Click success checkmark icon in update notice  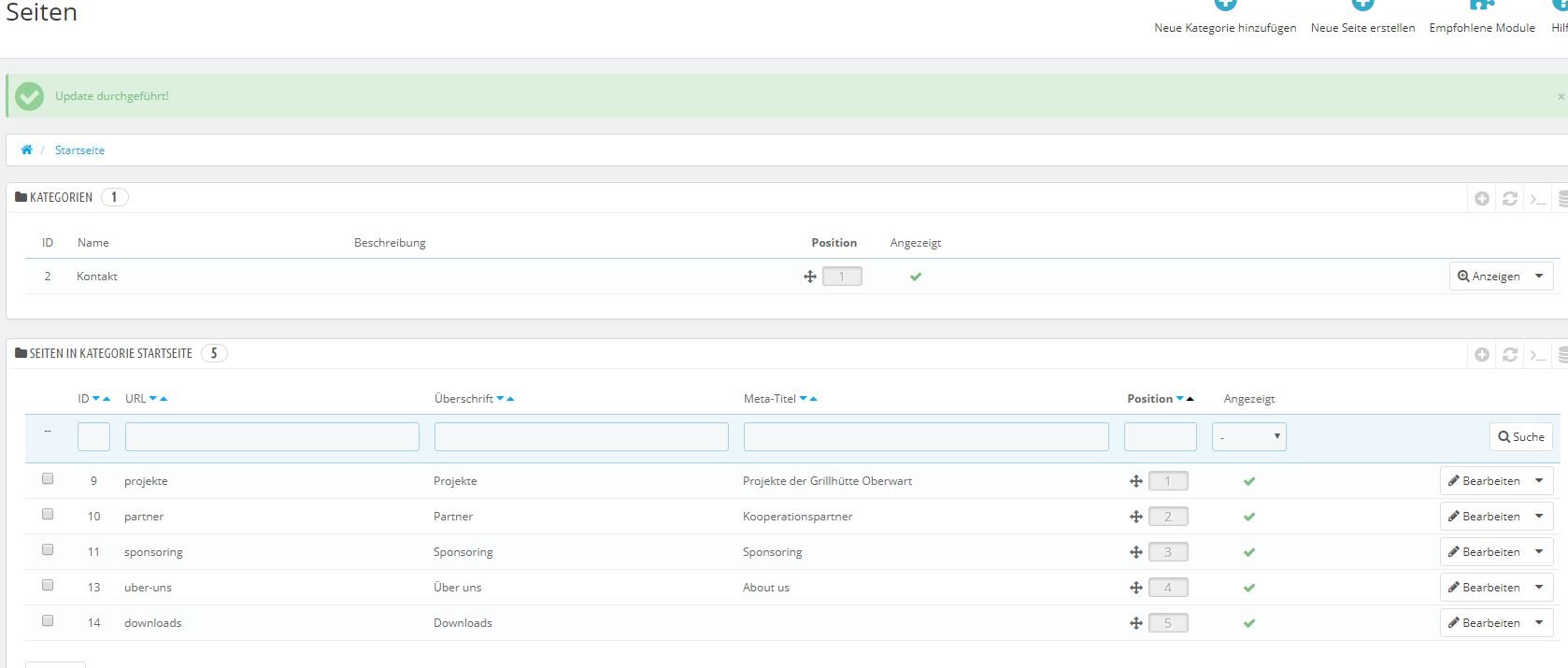click(x=30, y=96)
